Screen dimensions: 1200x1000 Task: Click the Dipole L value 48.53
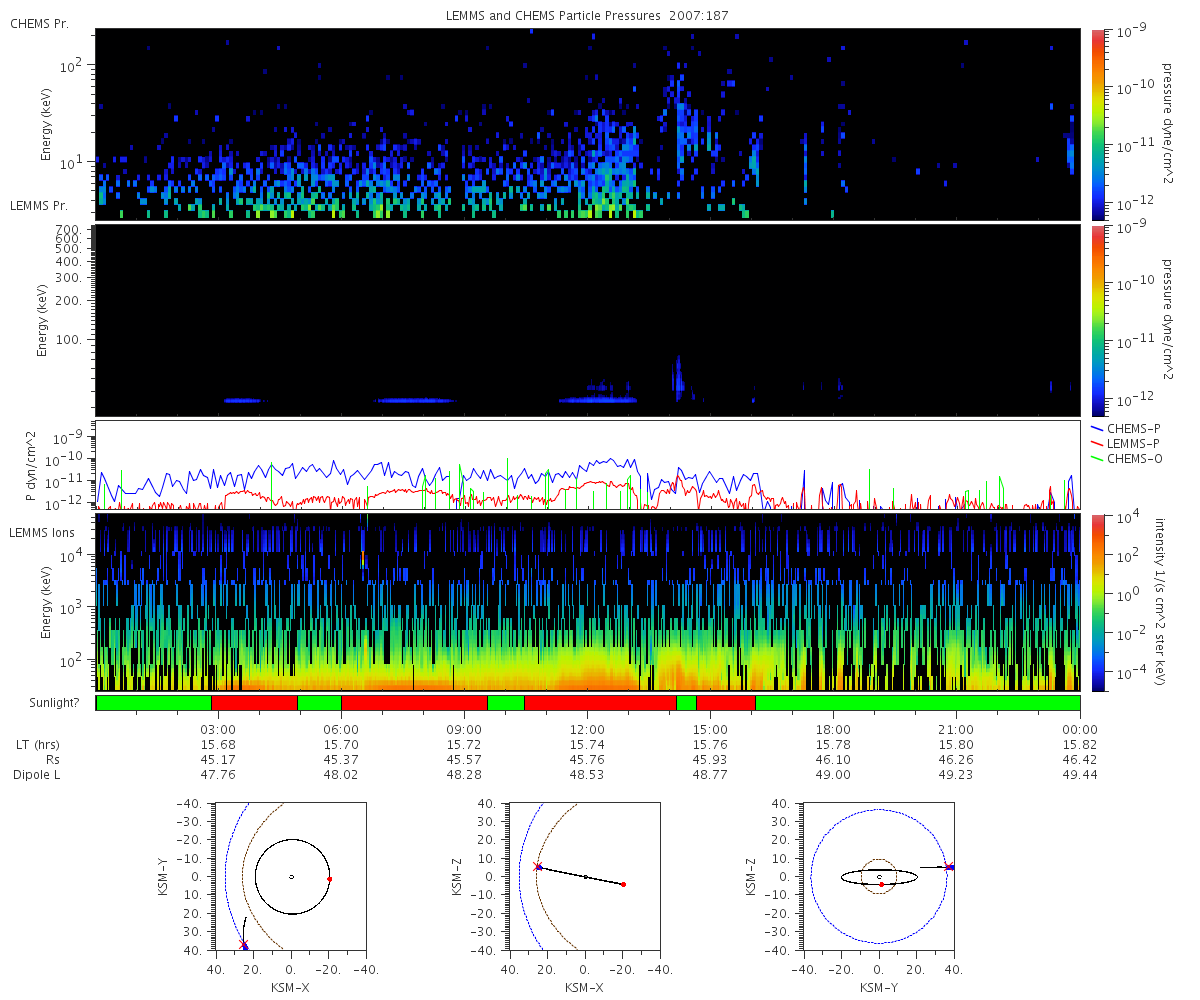point(587,775)
